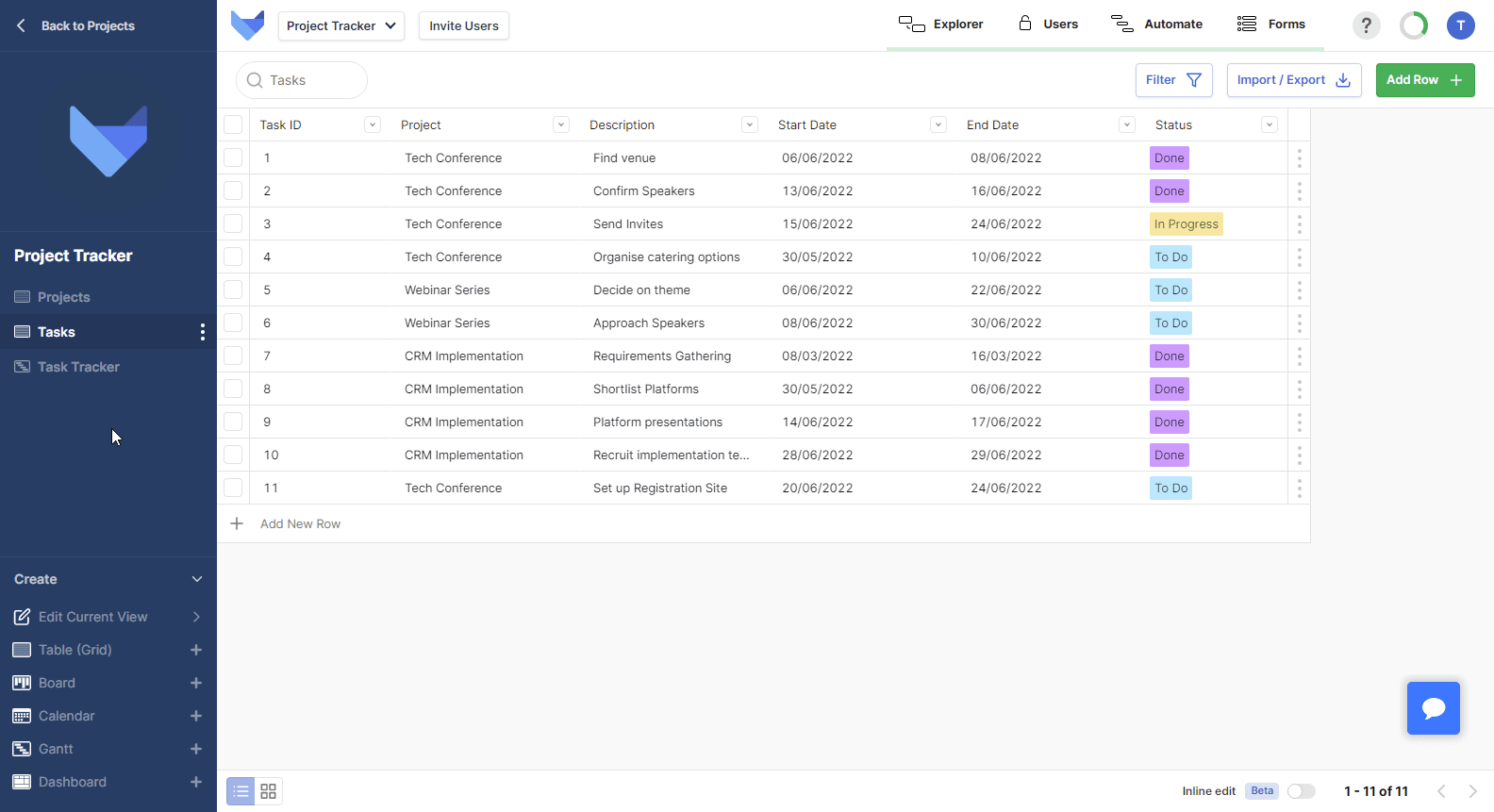Select all rows with header checkbox
Viewport: 1494px width, 812px height.
[x=233, y=124]
